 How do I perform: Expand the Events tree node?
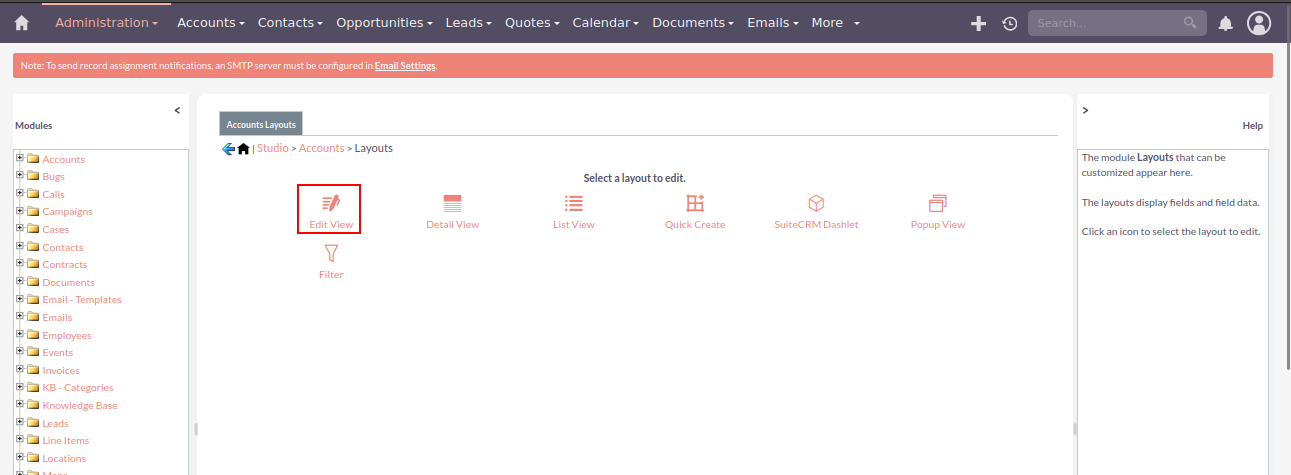(20, 352)
